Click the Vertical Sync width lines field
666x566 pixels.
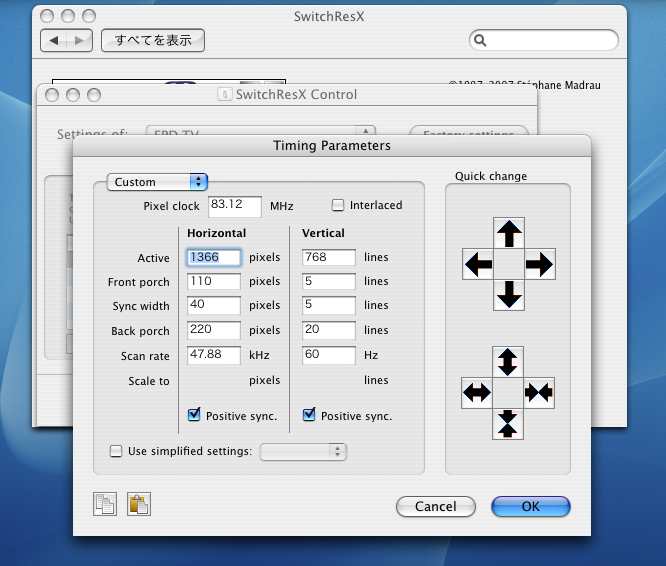tap(329, 306)
